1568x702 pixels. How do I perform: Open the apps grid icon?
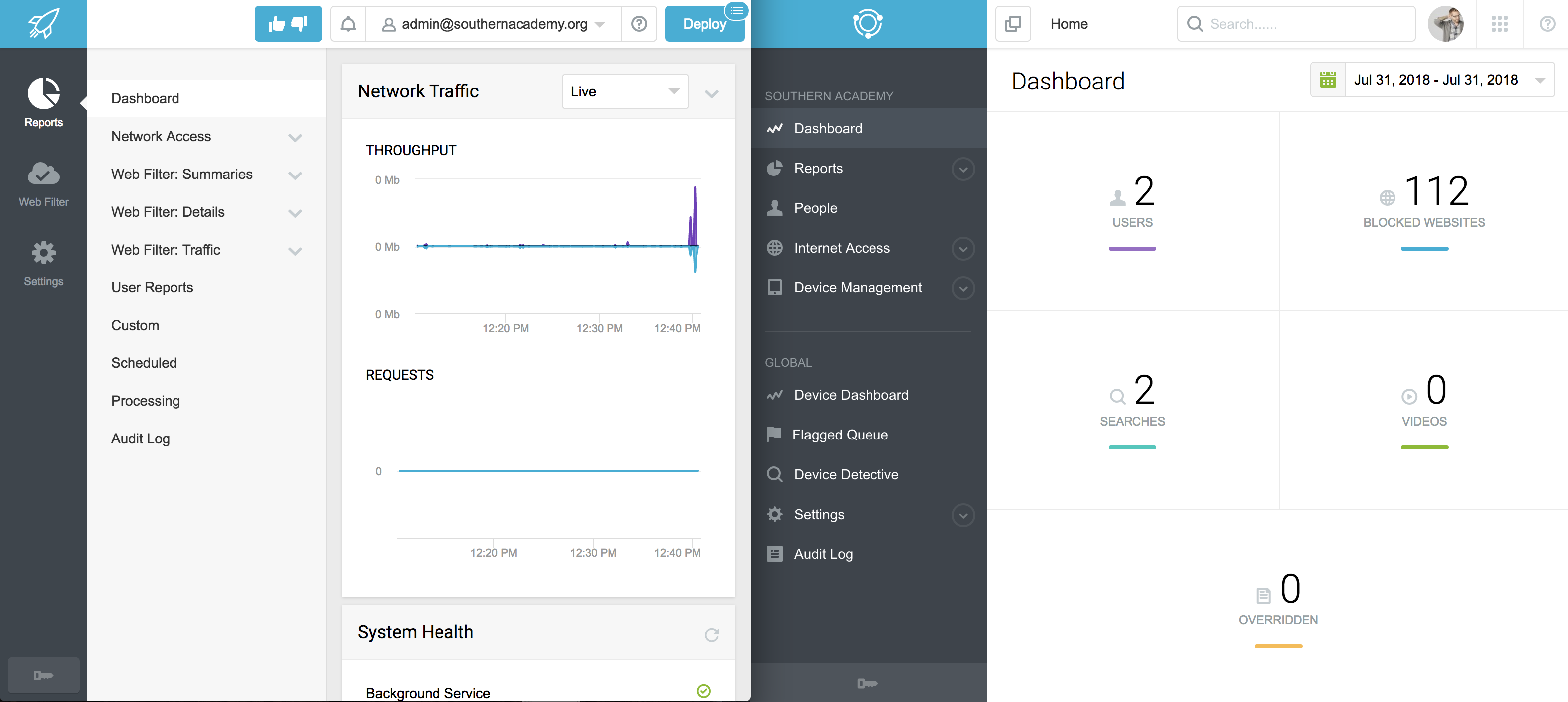(x=1500, y=24)
